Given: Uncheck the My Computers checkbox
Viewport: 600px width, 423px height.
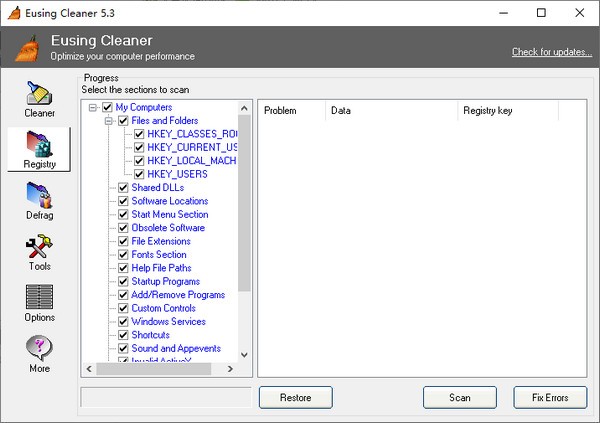Looking at the screenshot, I should click(x=107, y=108).
